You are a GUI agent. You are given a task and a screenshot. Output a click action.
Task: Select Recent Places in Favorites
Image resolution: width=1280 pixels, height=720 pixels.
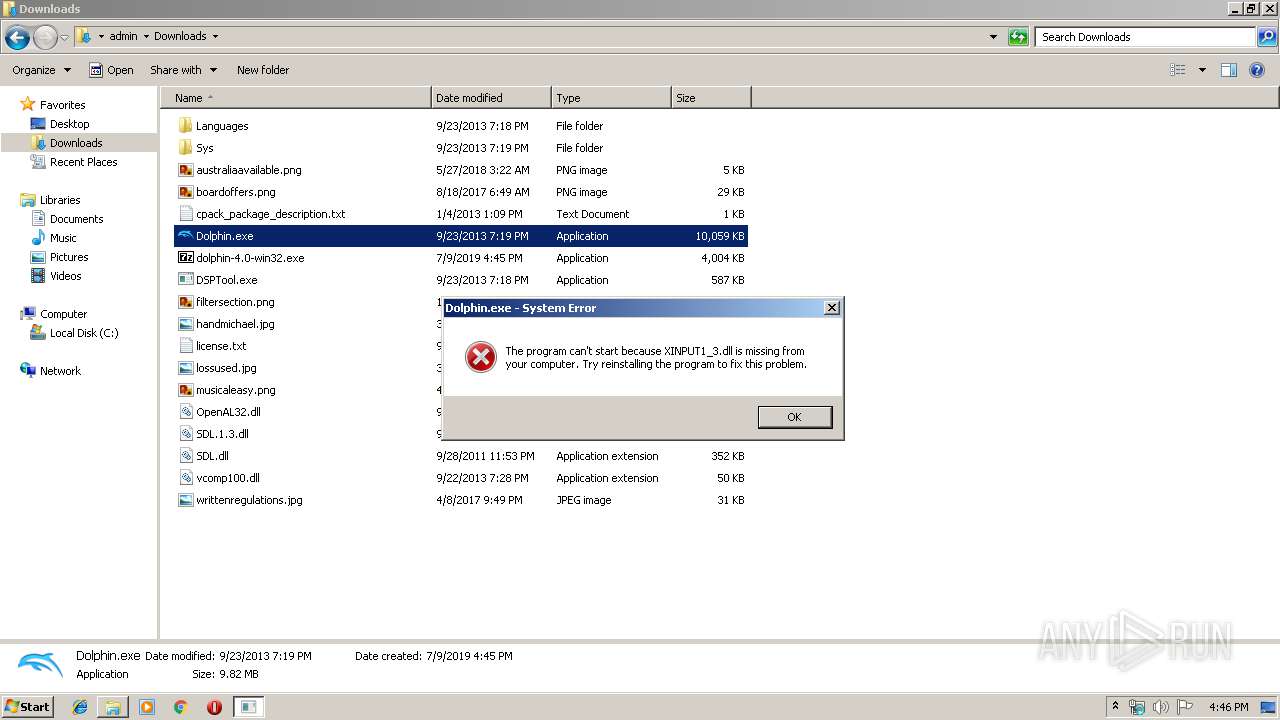[83, 162]
